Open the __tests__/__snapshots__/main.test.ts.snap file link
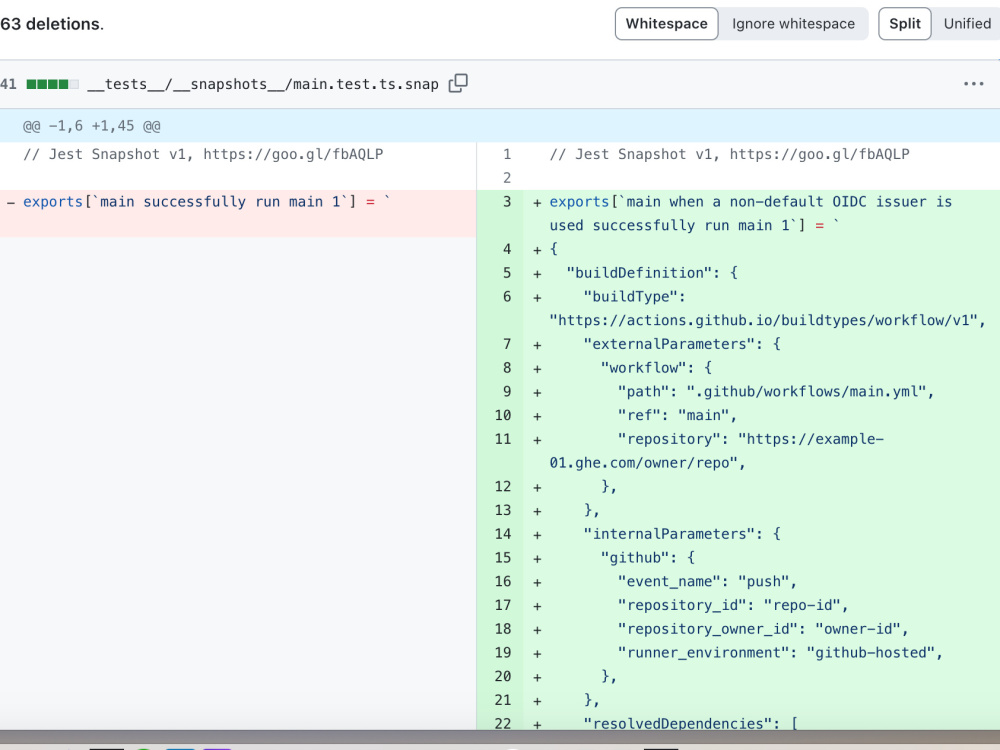 coord(263,84)
